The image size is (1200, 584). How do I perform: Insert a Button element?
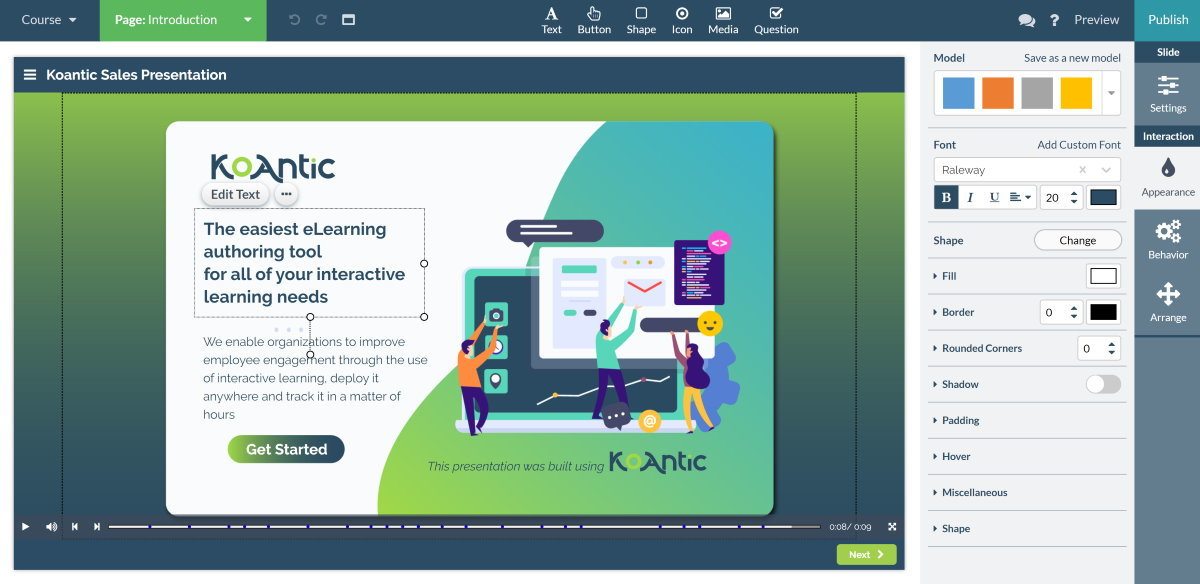click(x=594, y=20)
